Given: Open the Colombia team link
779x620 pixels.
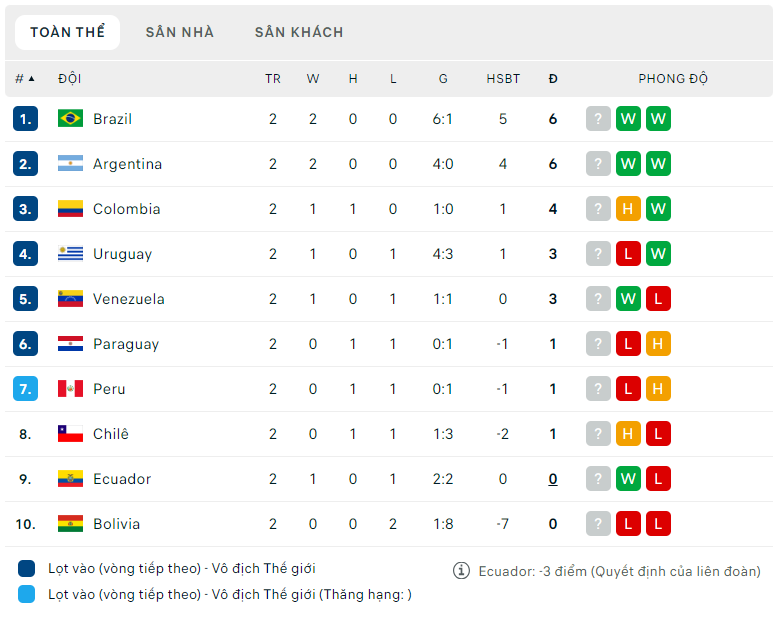Looking at the screenshot, I should (x=126, y=209).
